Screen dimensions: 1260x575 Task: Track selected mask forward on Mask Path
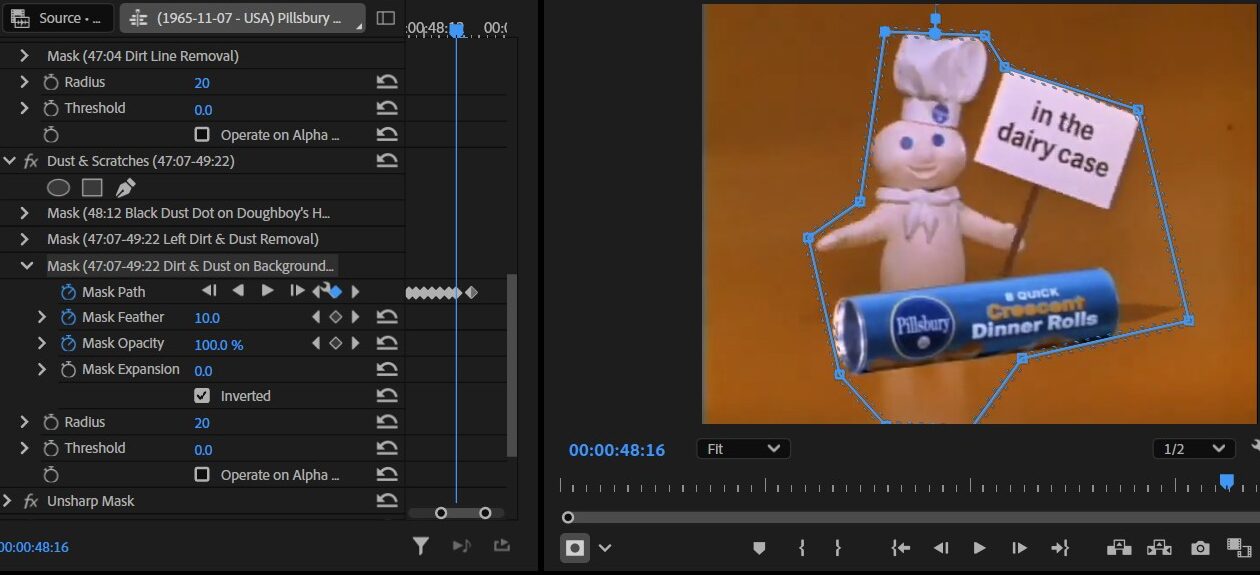(x=267, y=291)
